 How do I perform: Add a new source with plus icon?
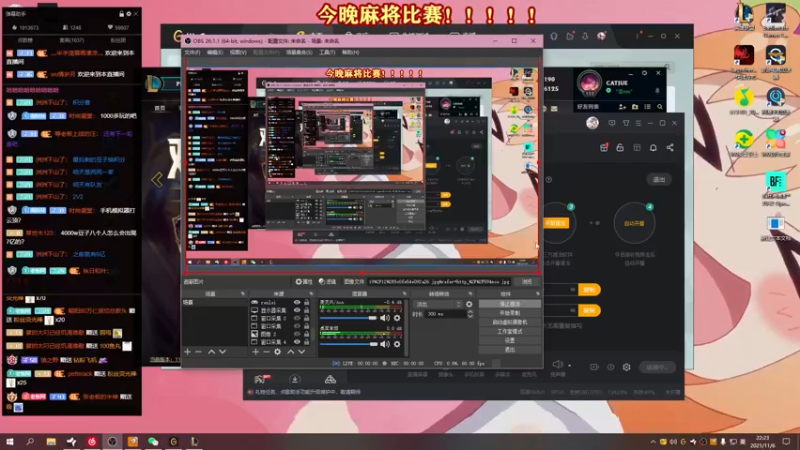(x=255, y=352)
